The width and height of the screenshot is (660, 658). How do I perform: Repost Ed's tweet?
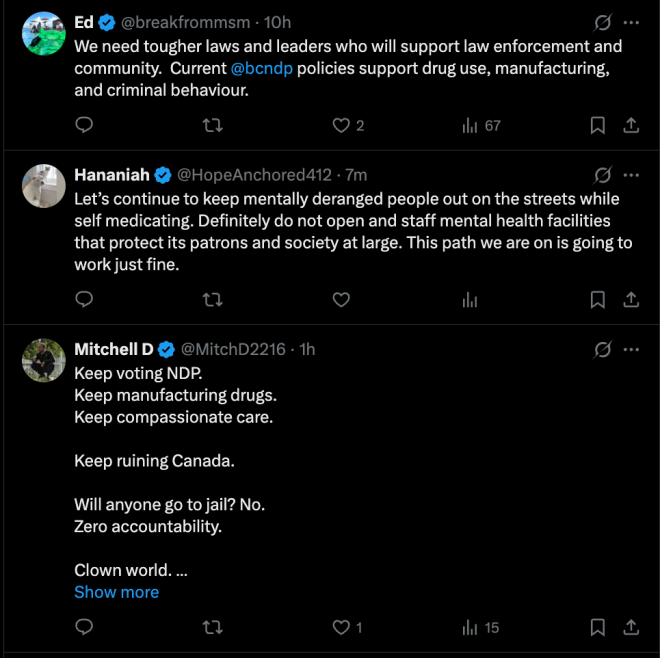pyautogui.click(x=213, y=125)
